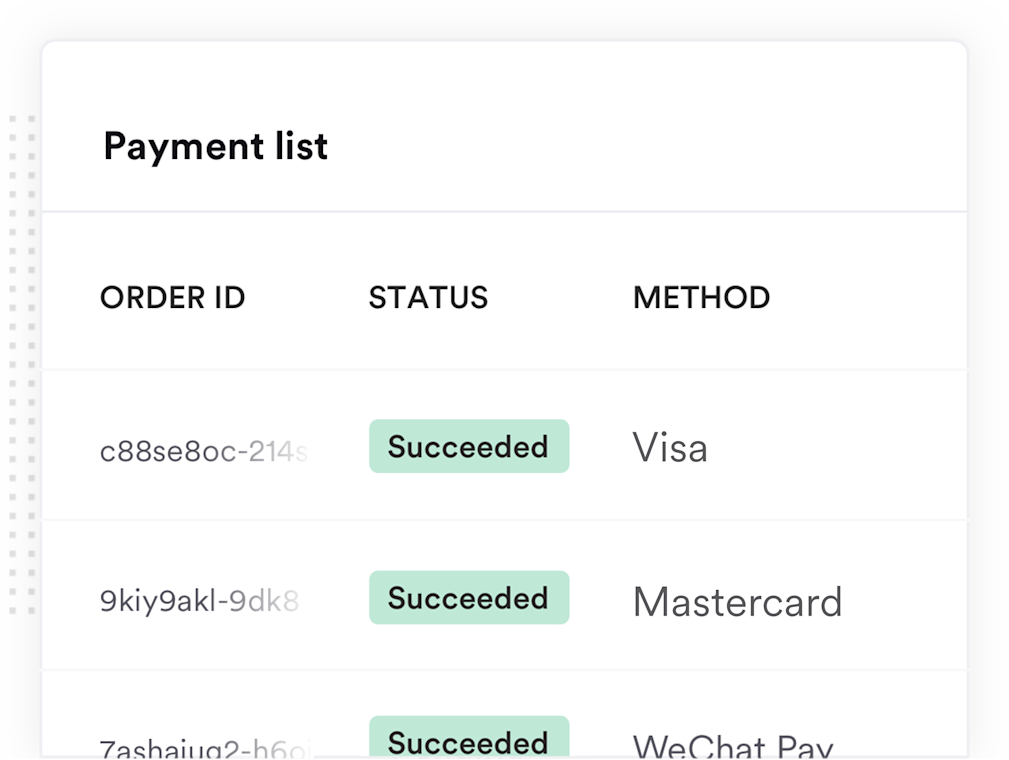Click the Succeeded badge on the Mastercard row
The image size is (1009, 760).
pyautogui.click(x=469, y=598)
